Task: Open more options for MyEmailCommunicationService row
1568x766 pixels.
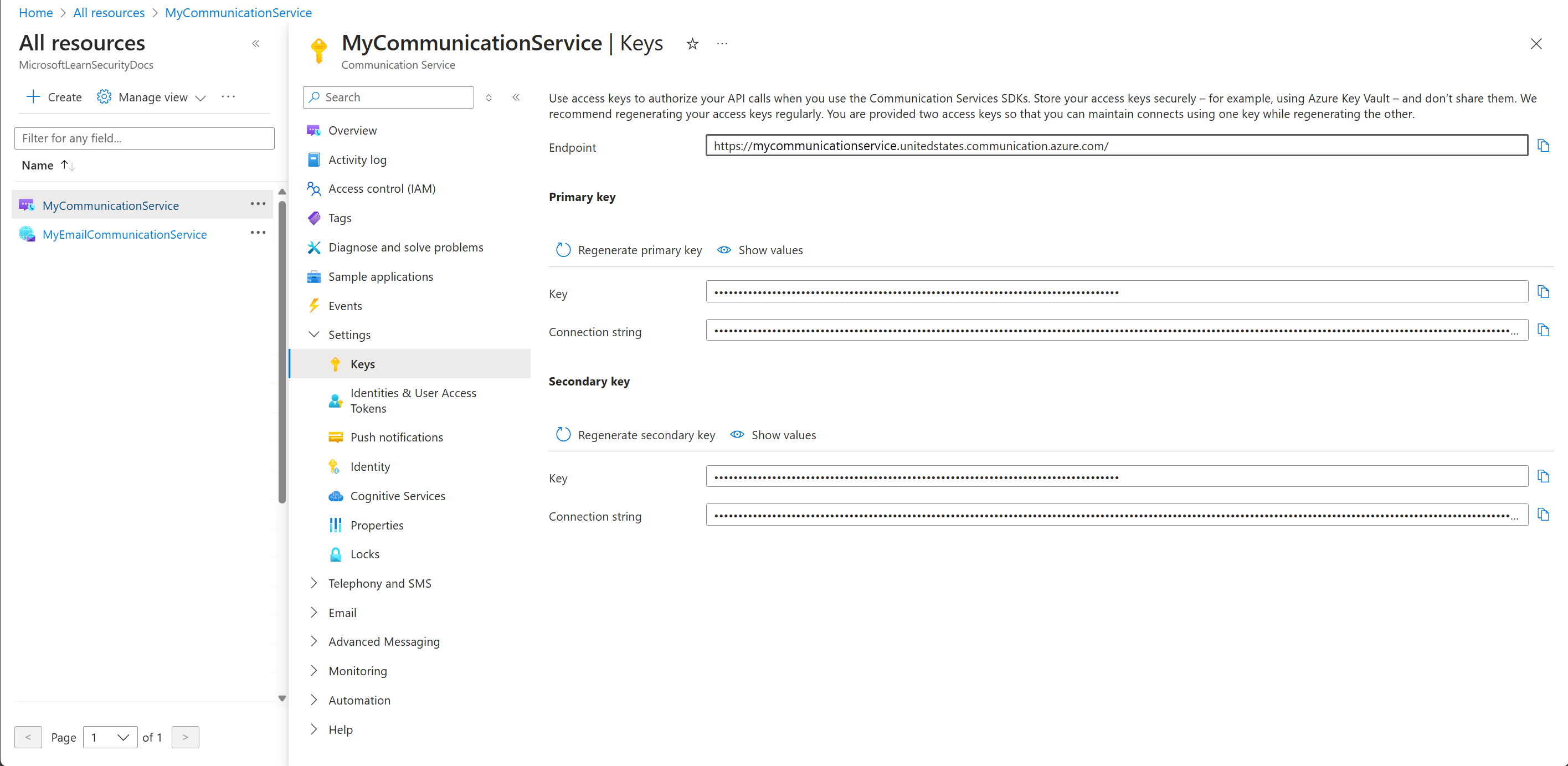Action: click(x=258, y=233)
